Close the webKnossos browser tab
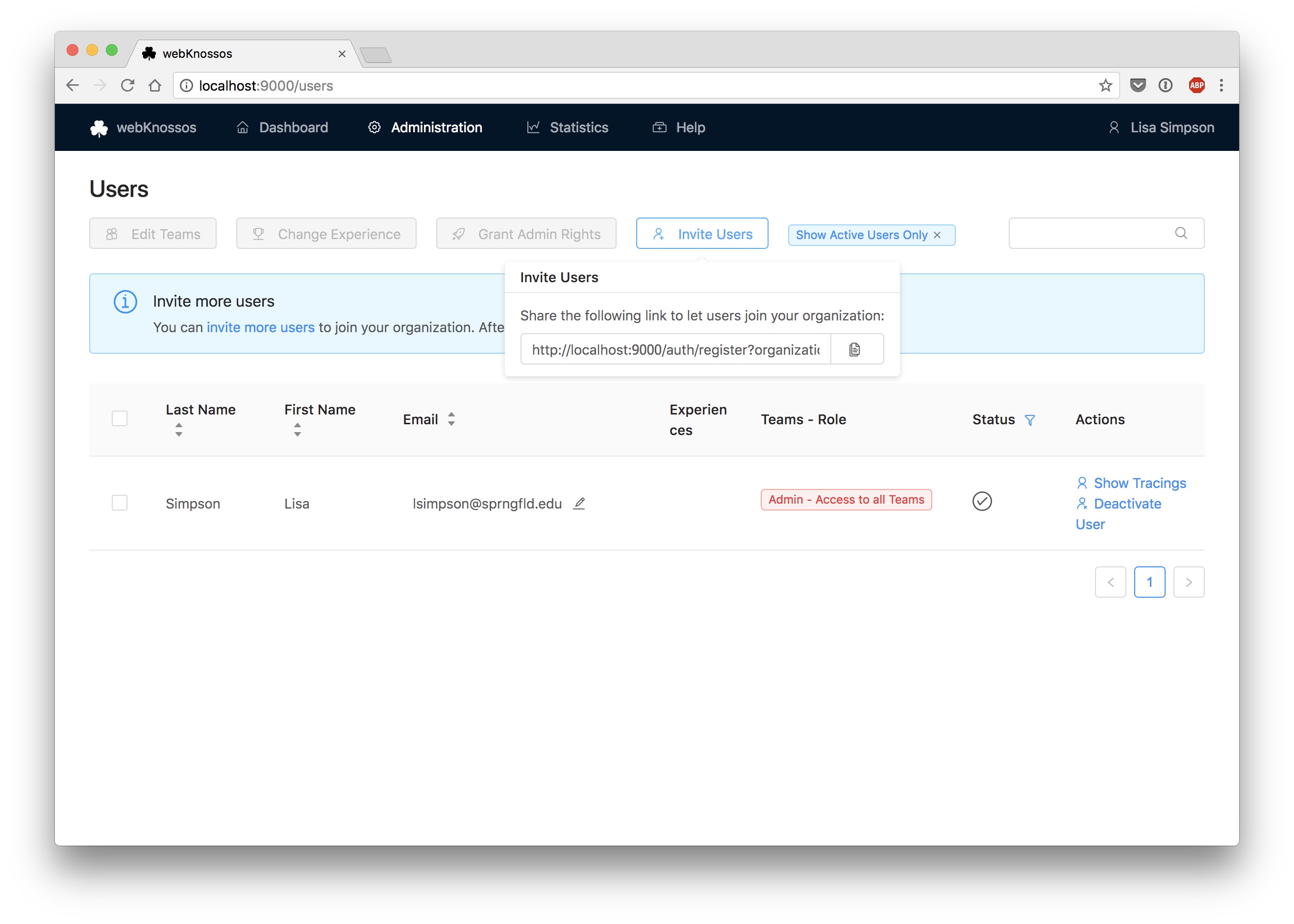The width and height of the screenshot is (1294, 924). (x=342, y=53)
